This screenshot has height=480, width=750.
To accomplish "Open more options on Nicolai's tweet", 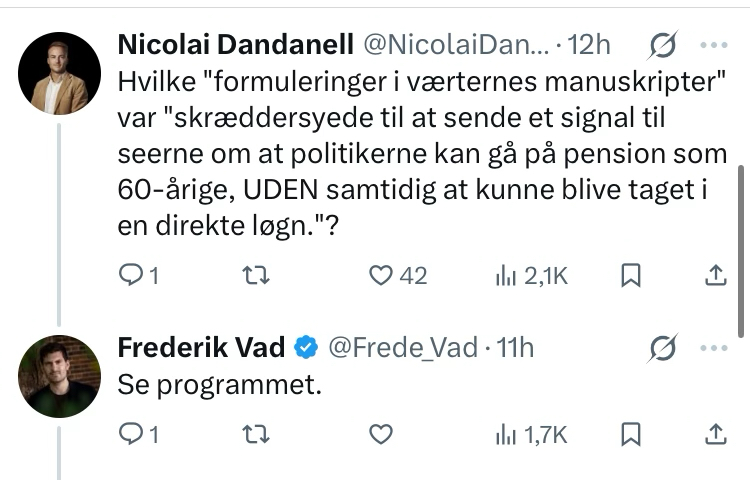I will [x=714, y=45].
